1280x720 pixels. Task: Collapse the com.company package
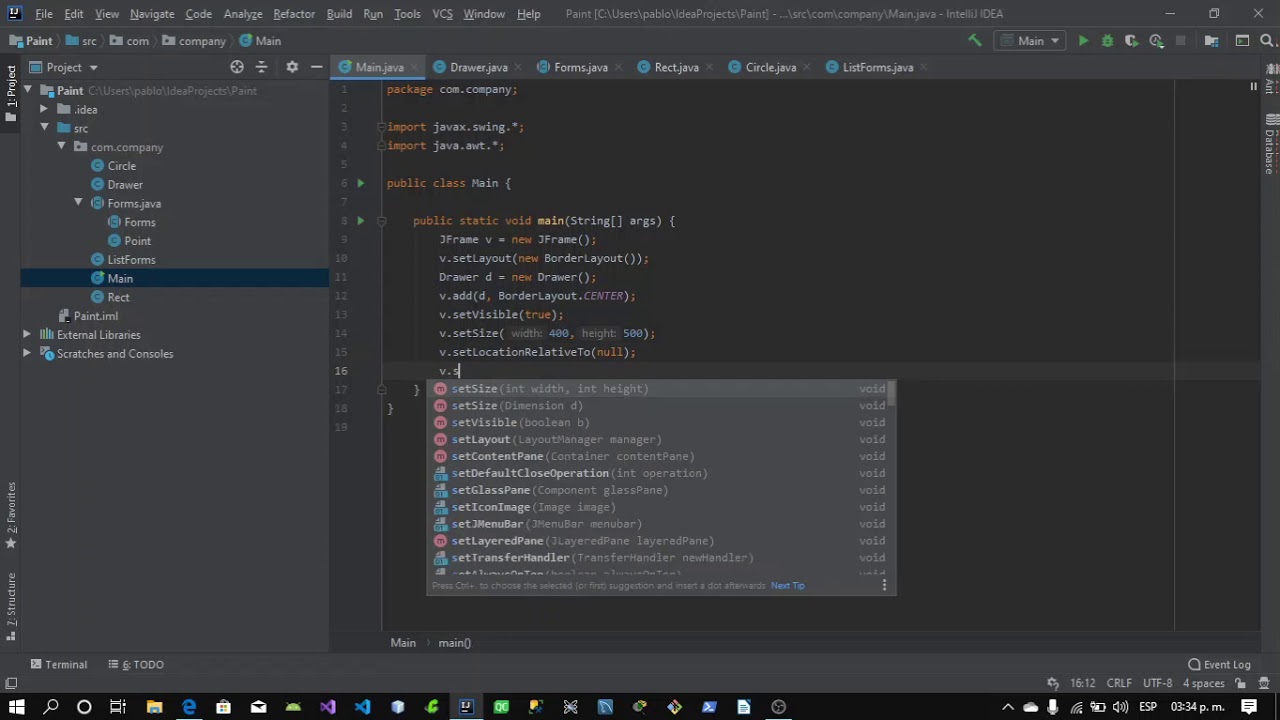point(61,147)
